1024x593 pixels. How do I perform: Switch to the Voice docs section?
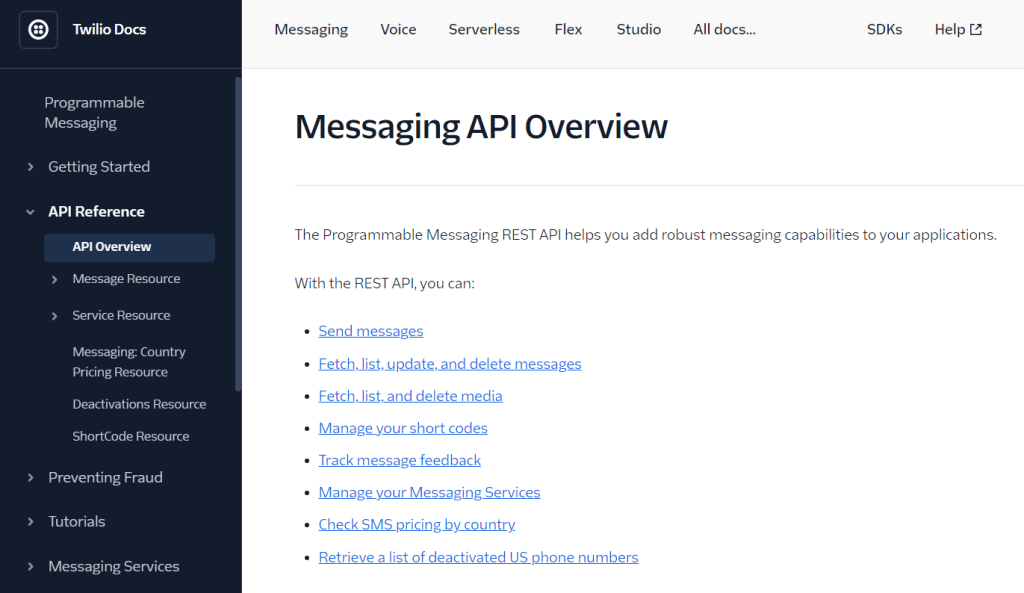[x=398, y=29]
